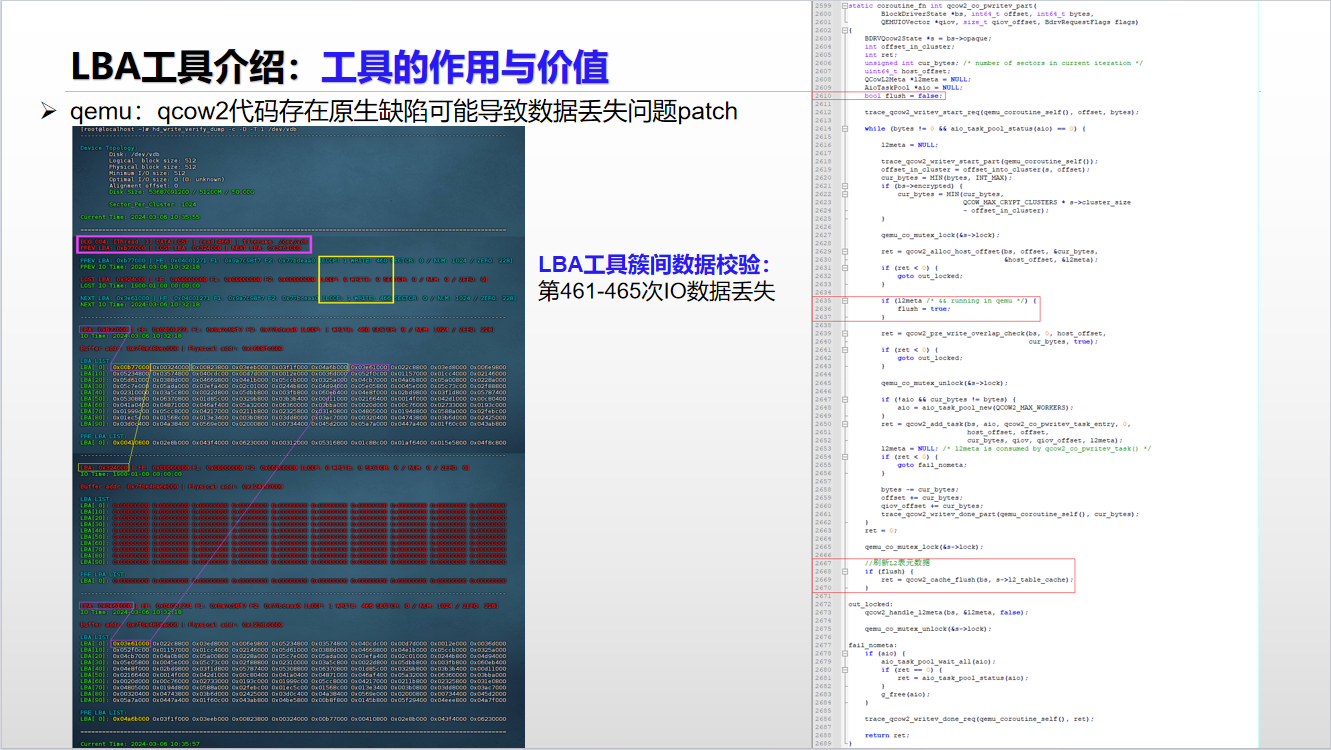Click the 'Alignment offset: 0' terminal line
1331x750 pixels.
point(141,185)
